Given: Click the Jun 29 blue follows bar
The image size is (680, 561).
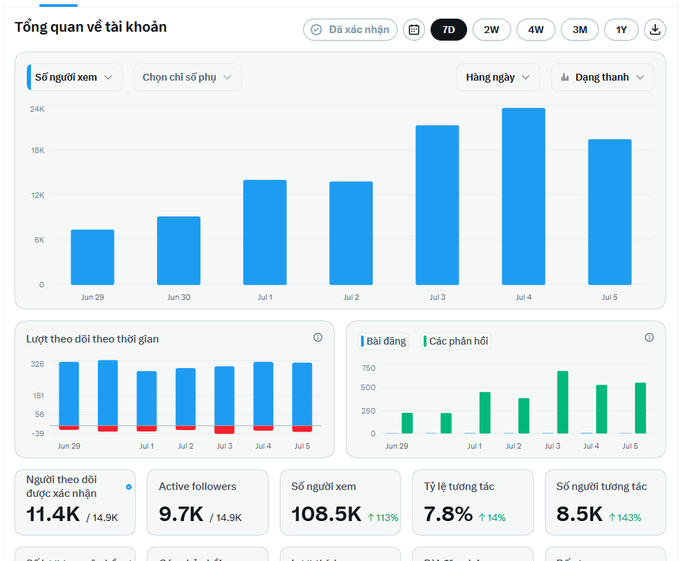Looking at the screenshot, I should pyautogui.click(x=69, y=394).
